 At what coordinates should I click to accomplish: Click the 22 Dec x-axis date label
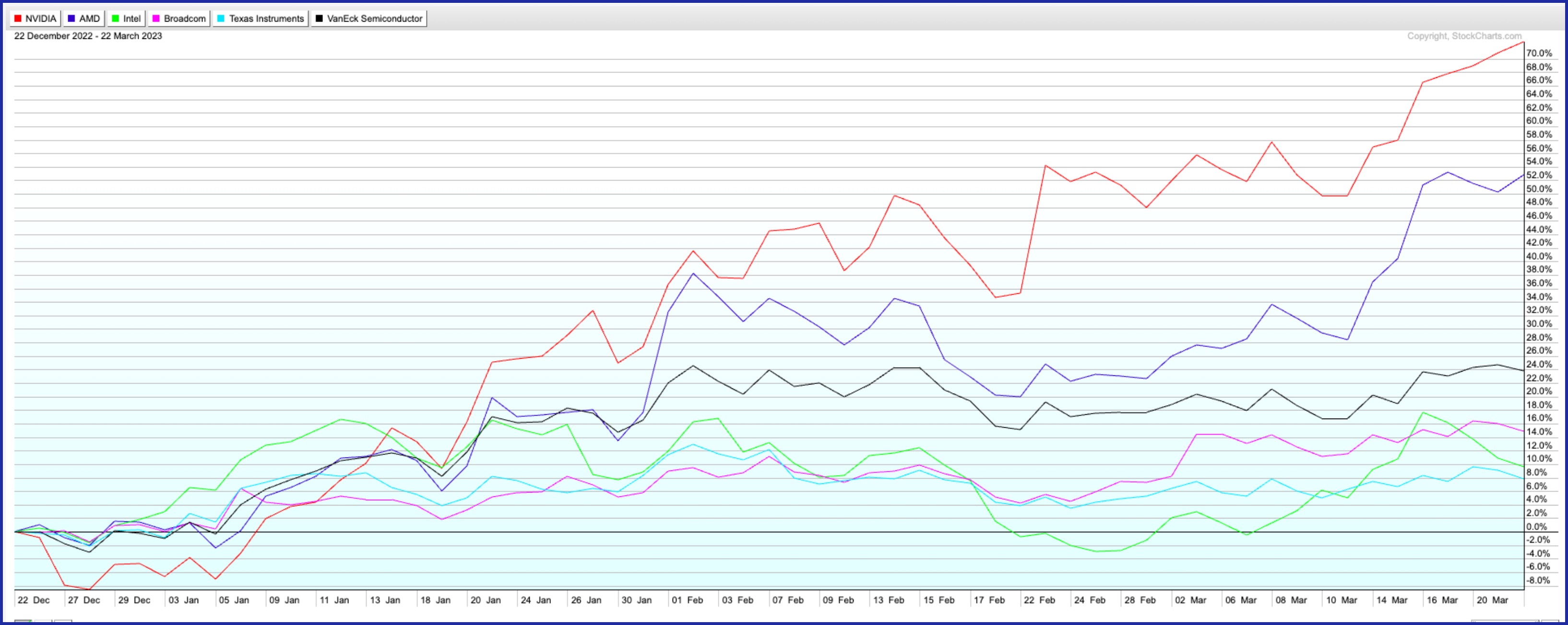click(x=34, y=600)
